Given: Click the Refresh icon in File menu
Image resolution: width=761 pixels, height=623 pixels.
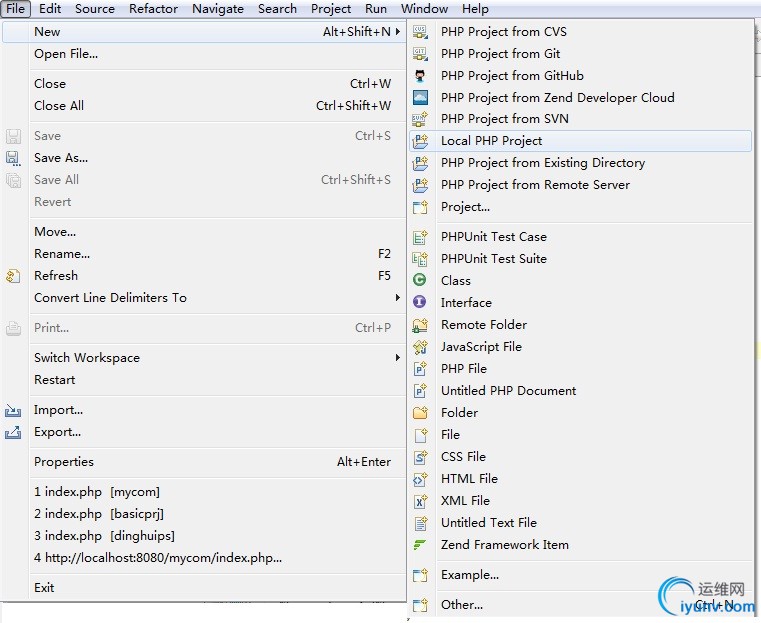Looking at the screenshot, I should click(x=13, y=276).
